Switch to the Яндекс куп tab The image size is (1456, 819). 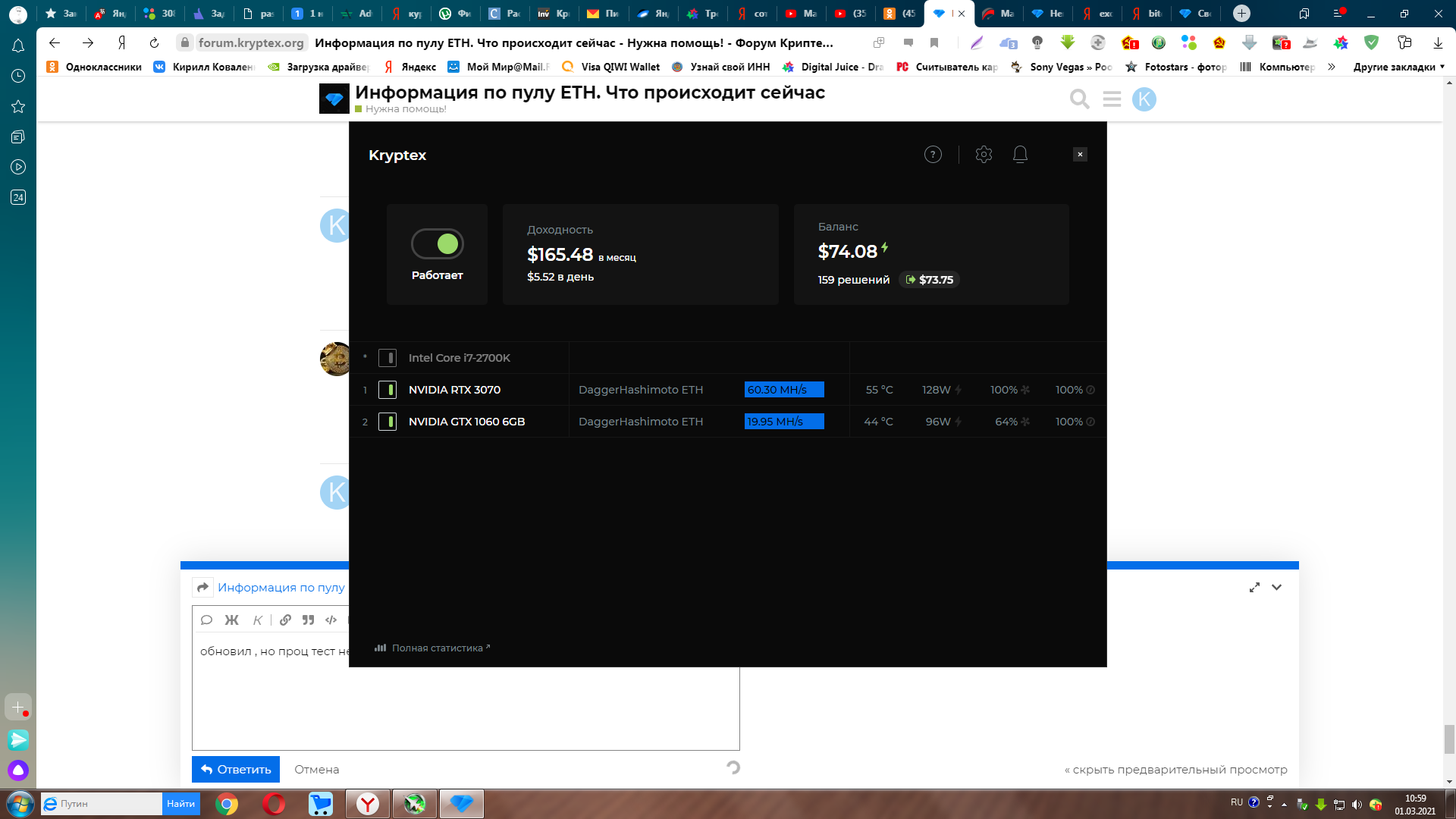407,14
